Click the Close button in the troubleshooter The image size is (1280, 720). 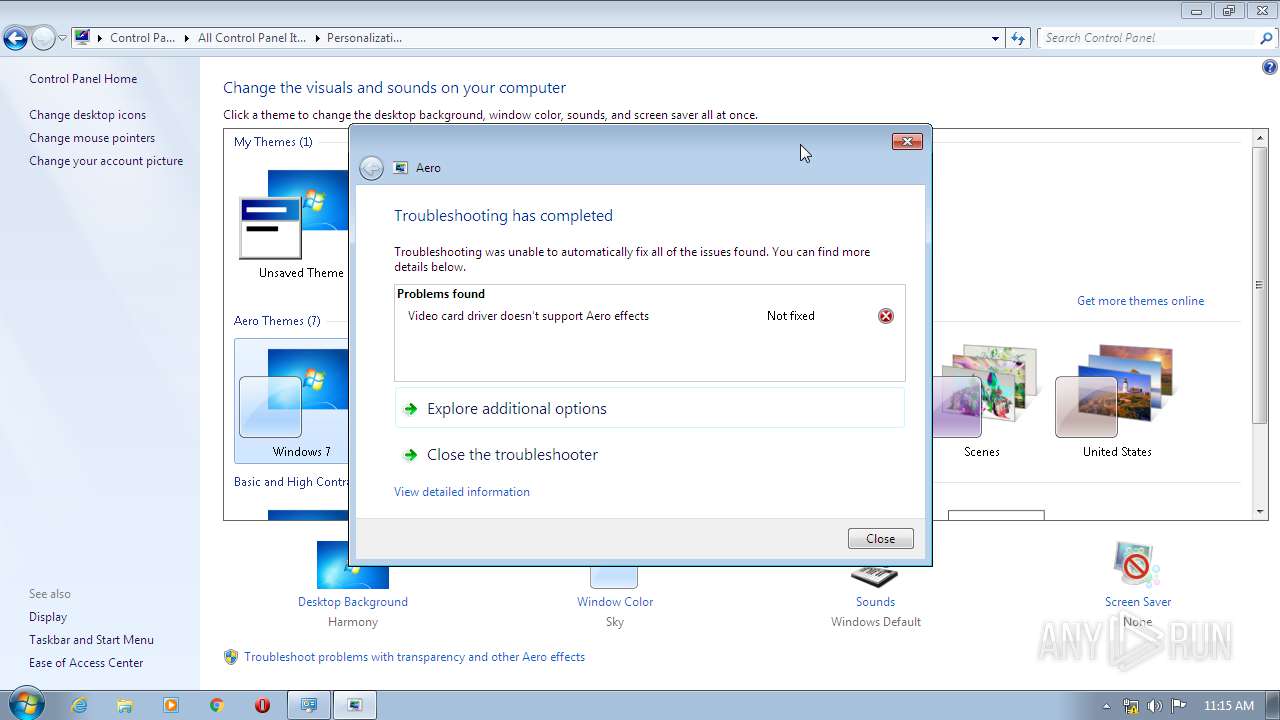(880, 538)
